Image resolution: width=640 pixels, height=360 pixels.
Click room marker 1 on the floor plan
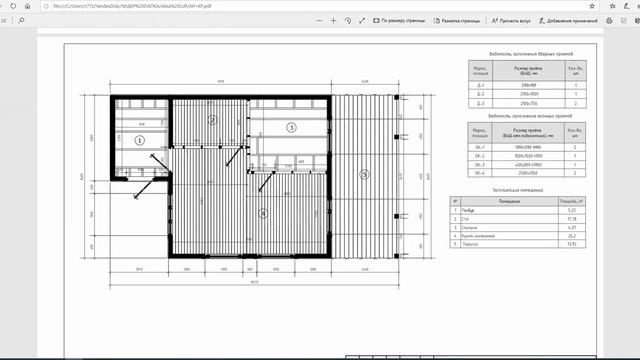140,140
